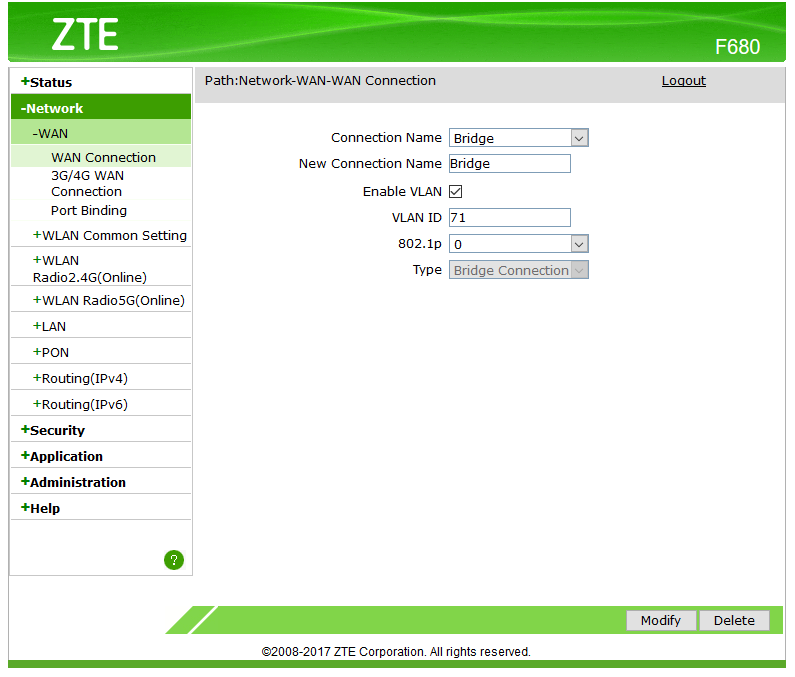795x677 pixels.
Task: Open the Port Binding page
Action: pos(89,210)
